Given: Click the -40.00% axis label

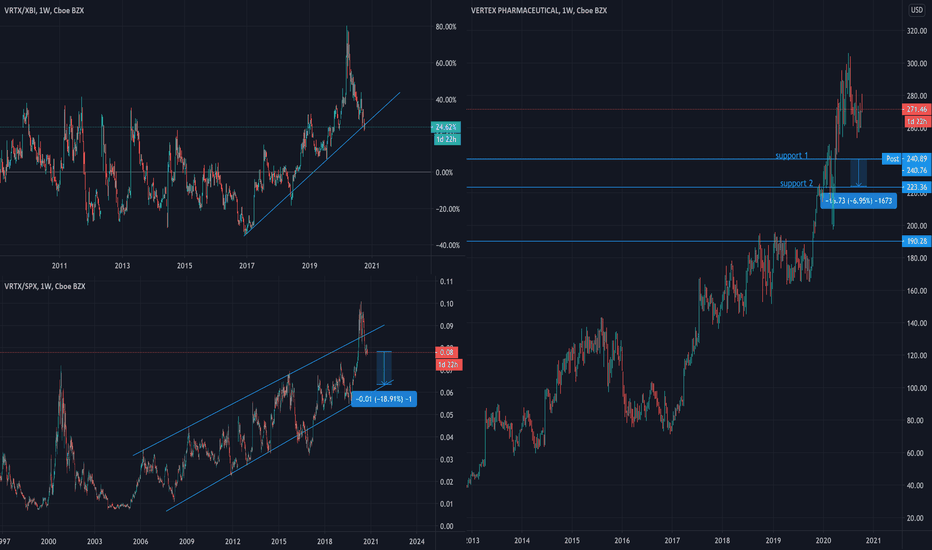Looking at the screenshot, I should pos(448,246).
